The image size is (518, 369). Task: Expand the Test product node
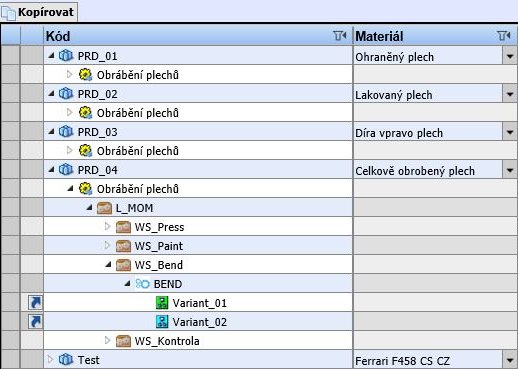[50, 359]
